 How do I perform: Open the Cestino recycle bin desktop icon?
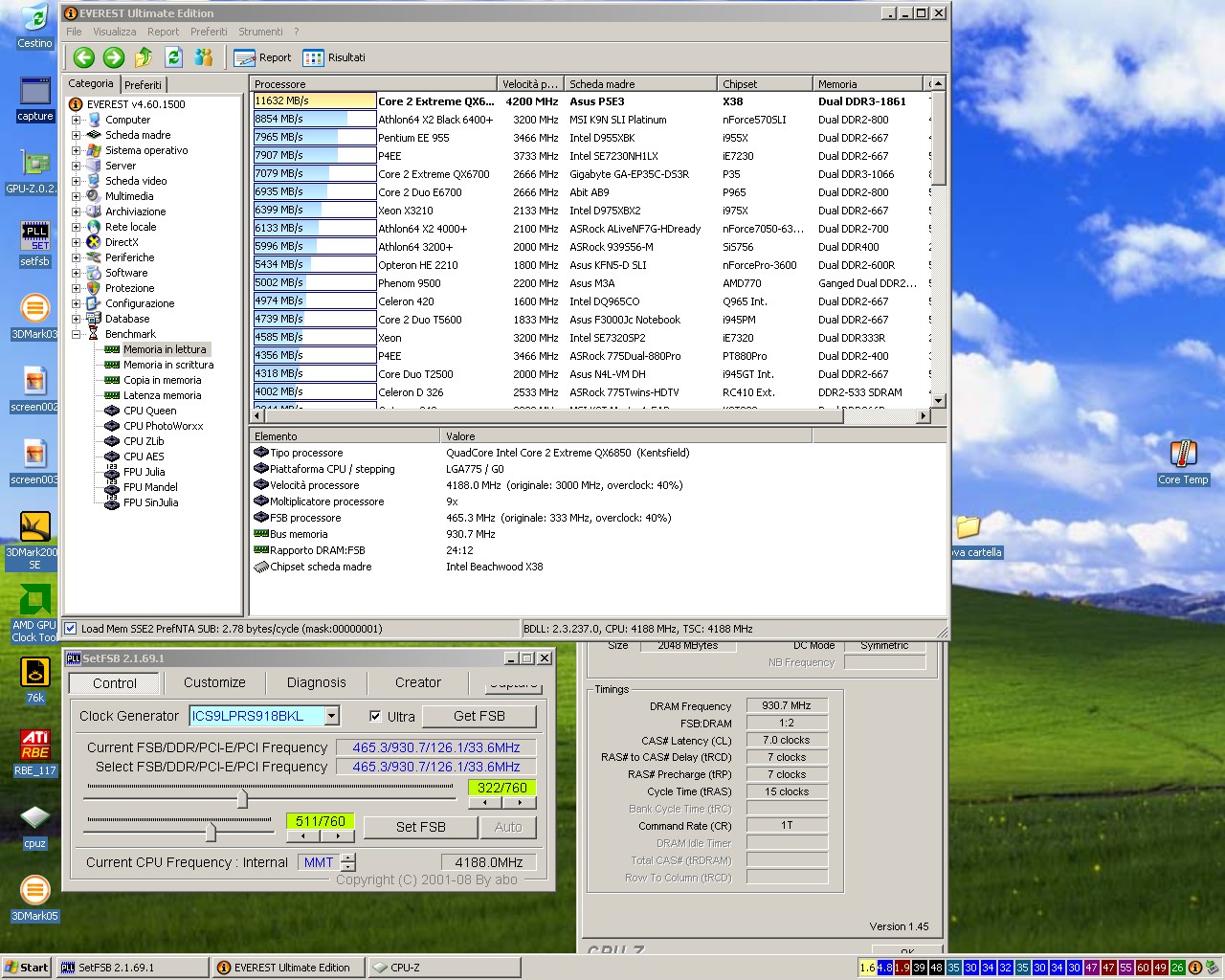34,26
